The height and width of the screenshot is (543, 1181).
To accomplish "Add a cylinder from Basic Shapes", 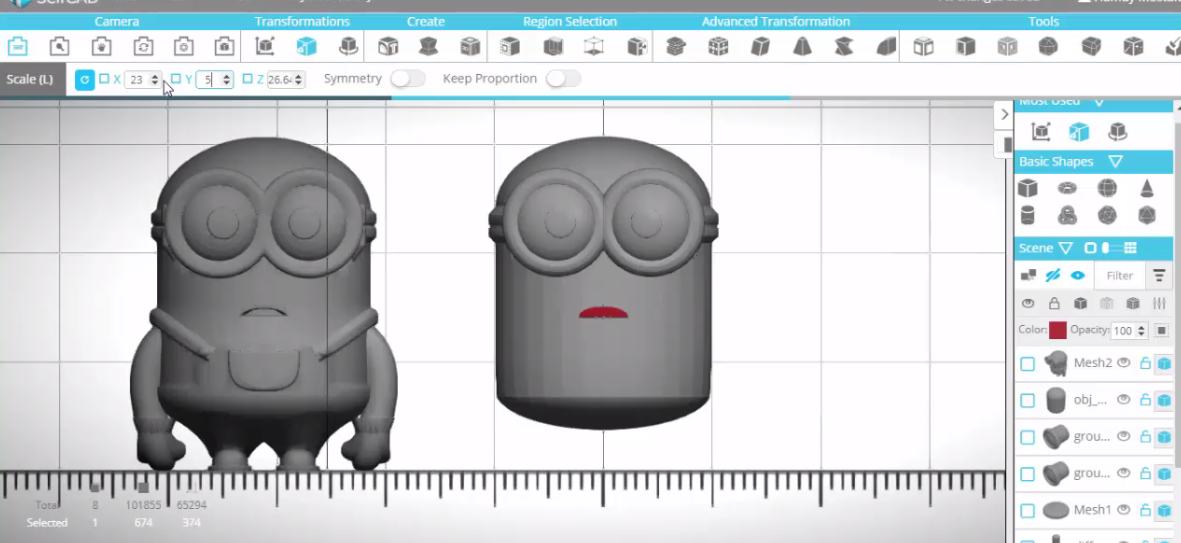I will pos(1027,215).
